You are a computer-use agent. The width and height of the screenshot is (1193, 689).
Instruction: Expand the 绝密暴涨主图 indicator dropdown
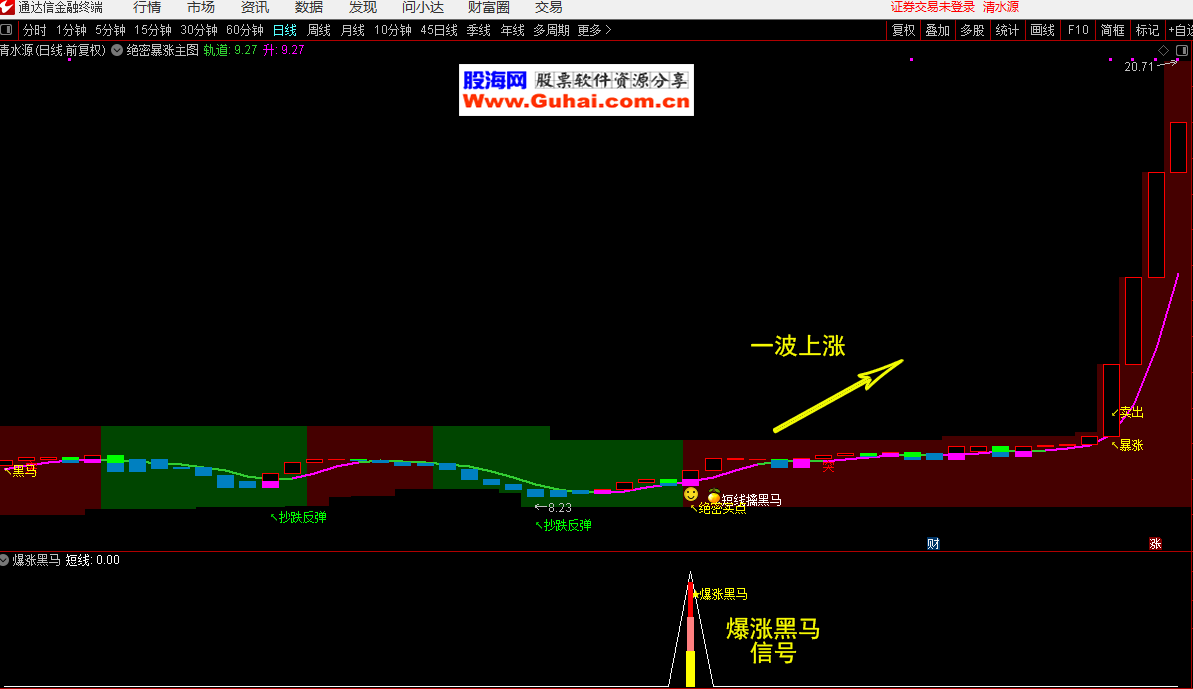coord(117,50)
